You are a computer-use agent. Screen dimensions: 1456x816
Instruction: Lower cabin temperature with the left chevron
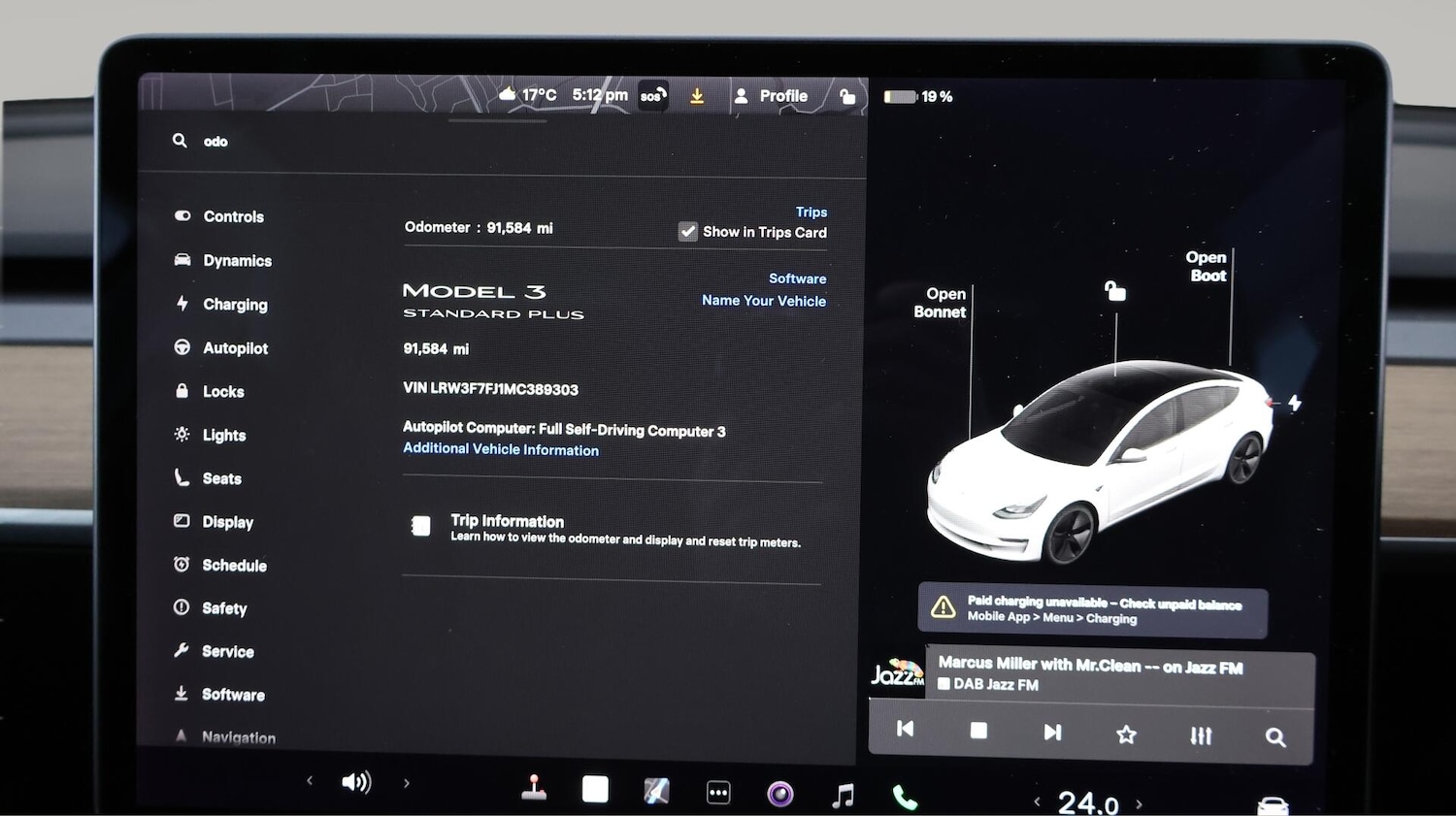click(1036, 801)
